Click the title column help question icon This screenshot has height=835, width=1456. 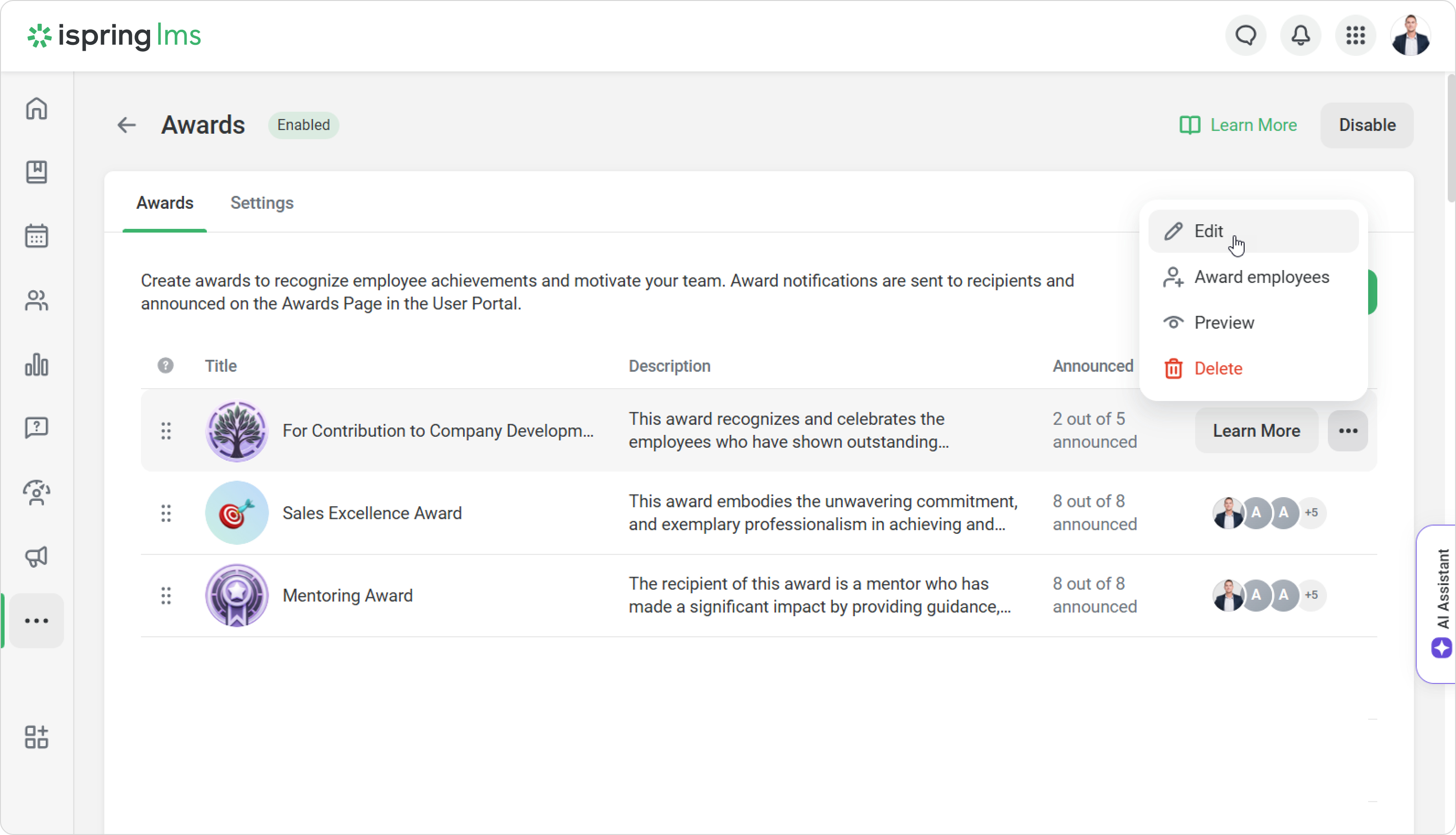[166, 366]
